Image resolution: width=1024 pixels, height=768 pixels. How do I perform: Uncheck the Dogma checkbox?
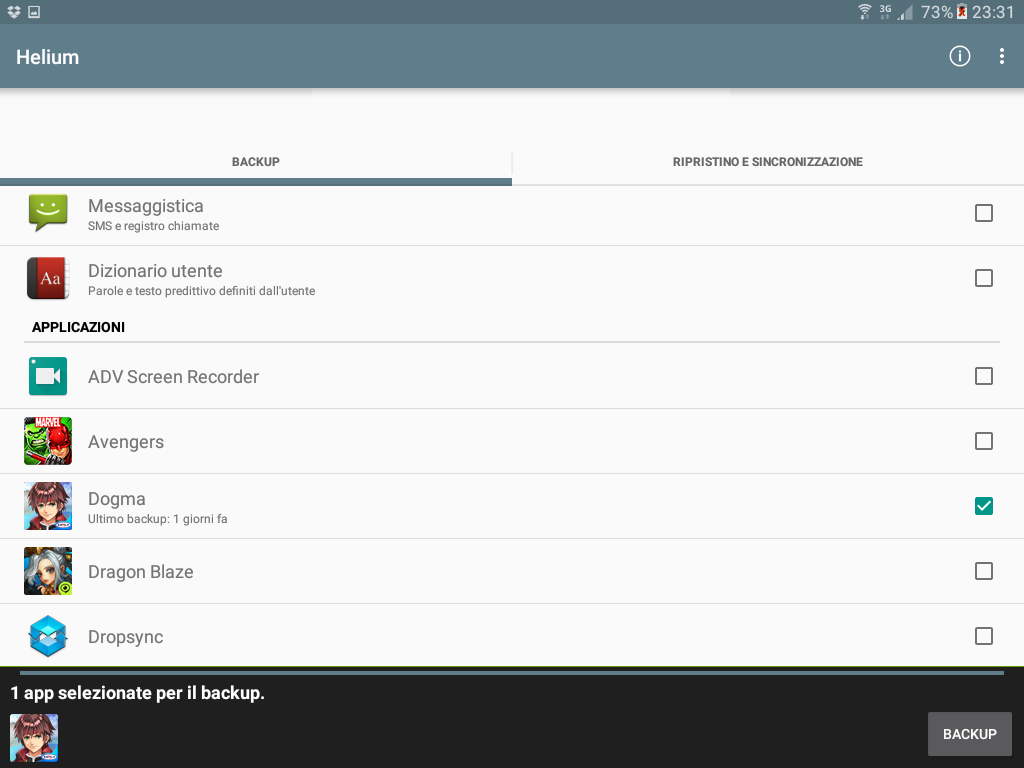[x=984, y=506]
